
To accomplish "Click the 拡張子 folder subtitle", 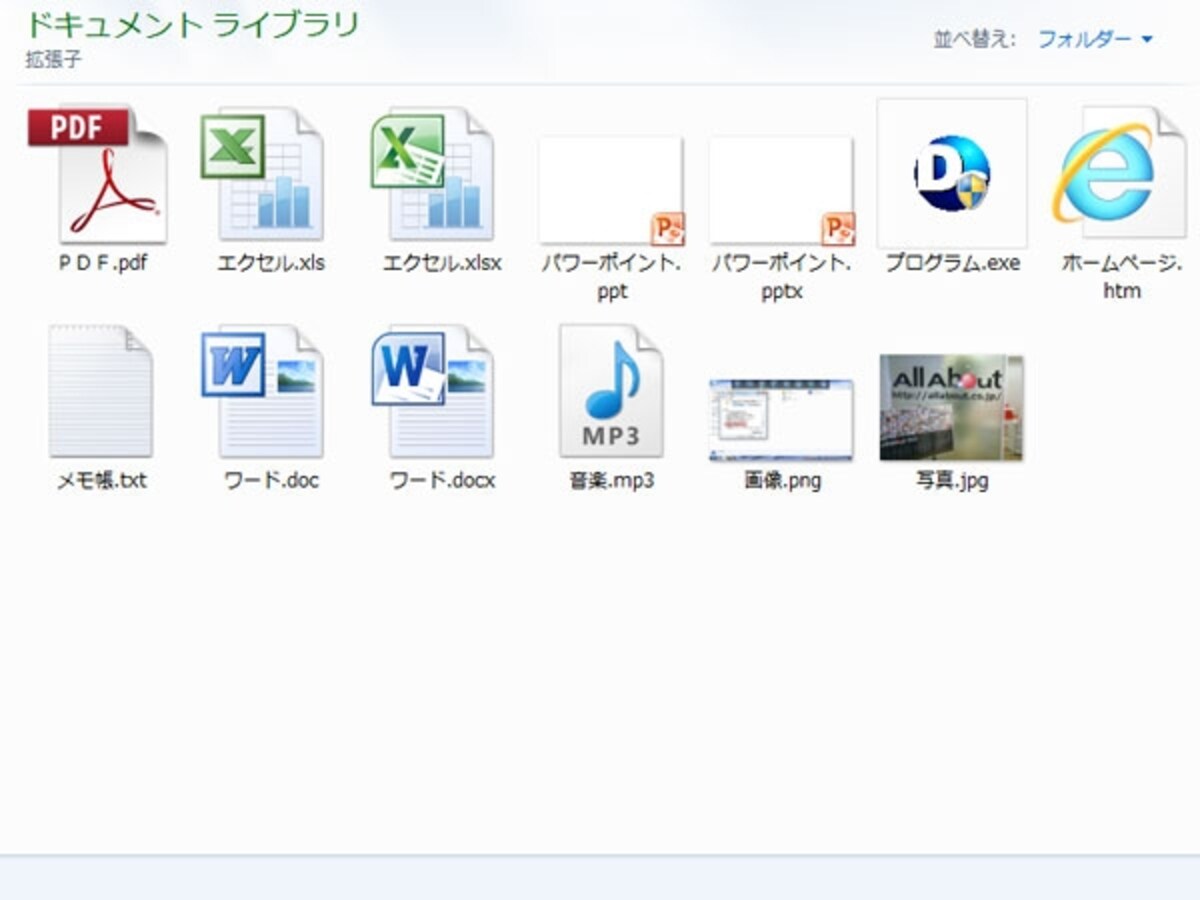I will [x=54, y=60].
